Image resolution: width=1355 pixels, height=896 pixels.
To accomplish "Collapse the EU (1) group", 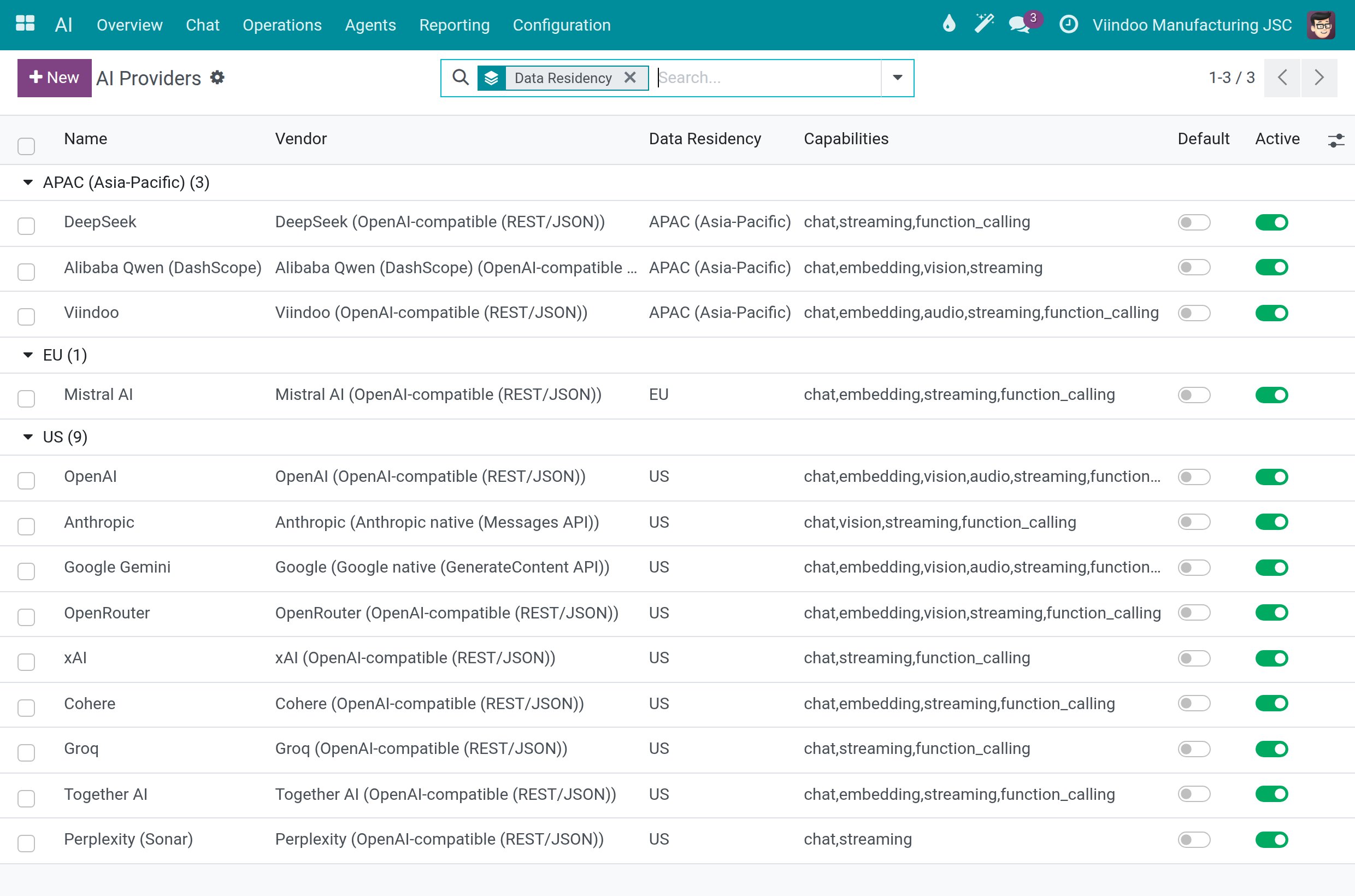I will click(x=28, y=355).
